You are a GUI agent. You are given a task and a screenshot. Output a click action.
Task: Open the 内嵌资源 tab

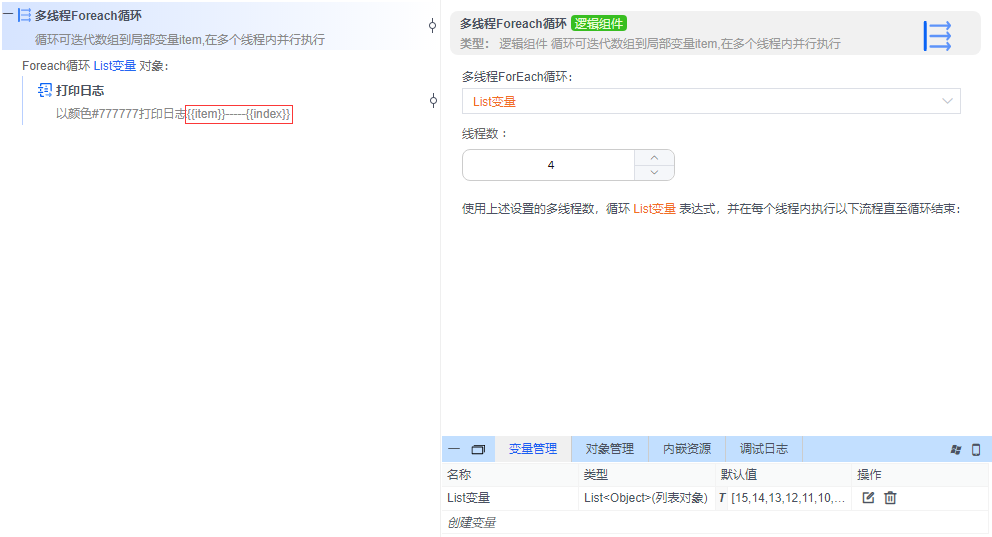point(686,449)
